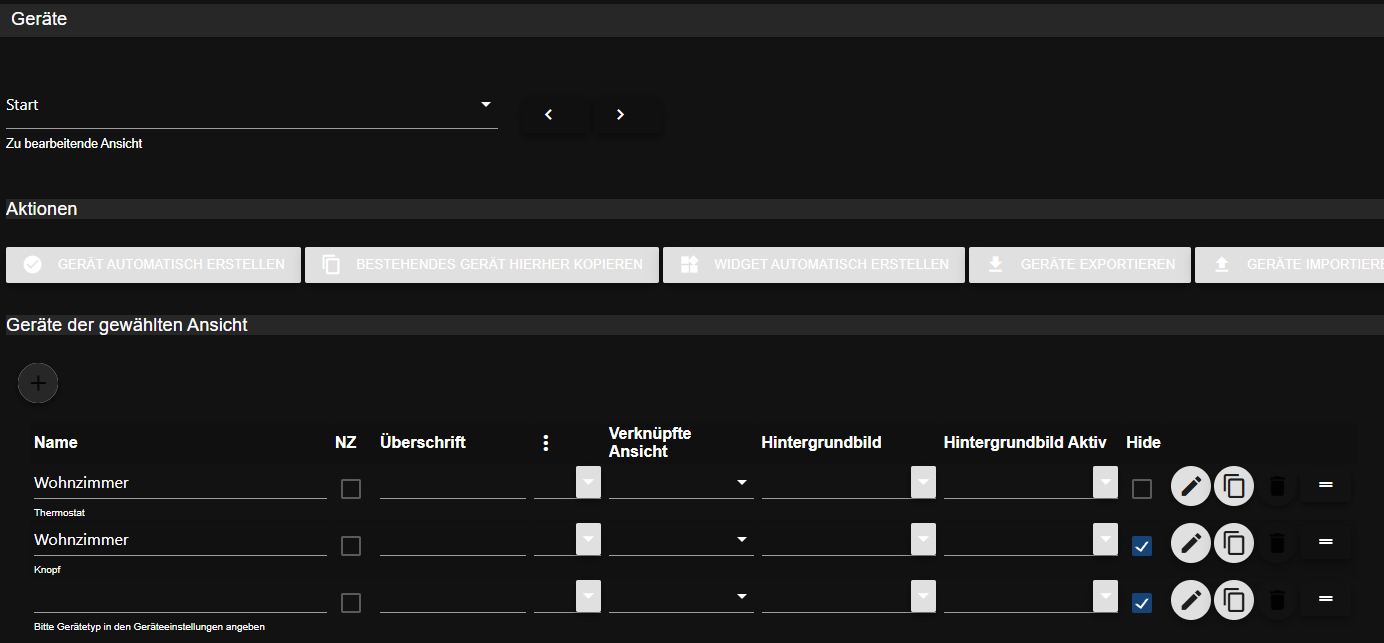This screenshot has width=1384, height=643.
Task: Click the reorder handle of Knopf row
Action: (1326, 542)
